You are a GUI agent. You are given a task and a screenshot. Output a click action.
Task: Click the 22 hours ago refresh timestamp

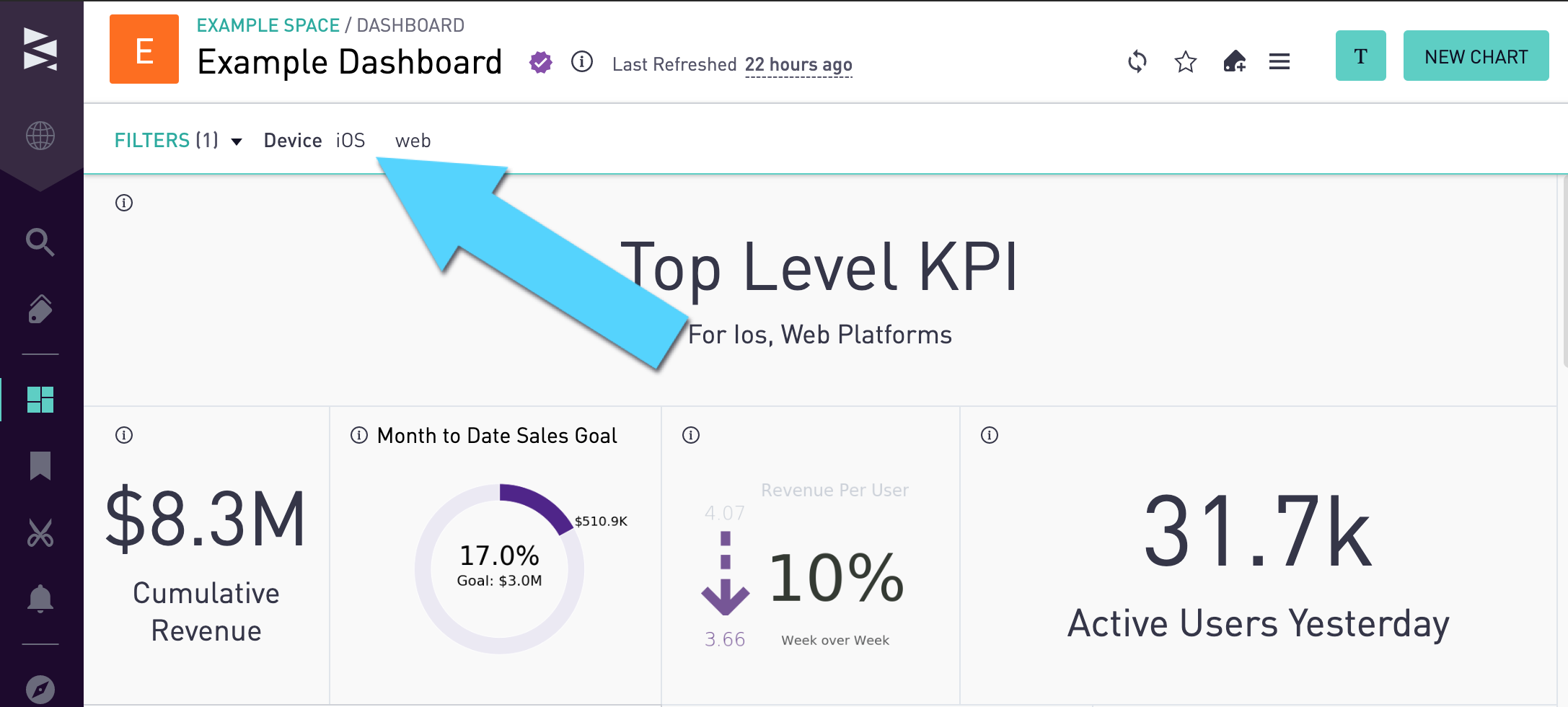pyautogui.click(x=798, y=65)
